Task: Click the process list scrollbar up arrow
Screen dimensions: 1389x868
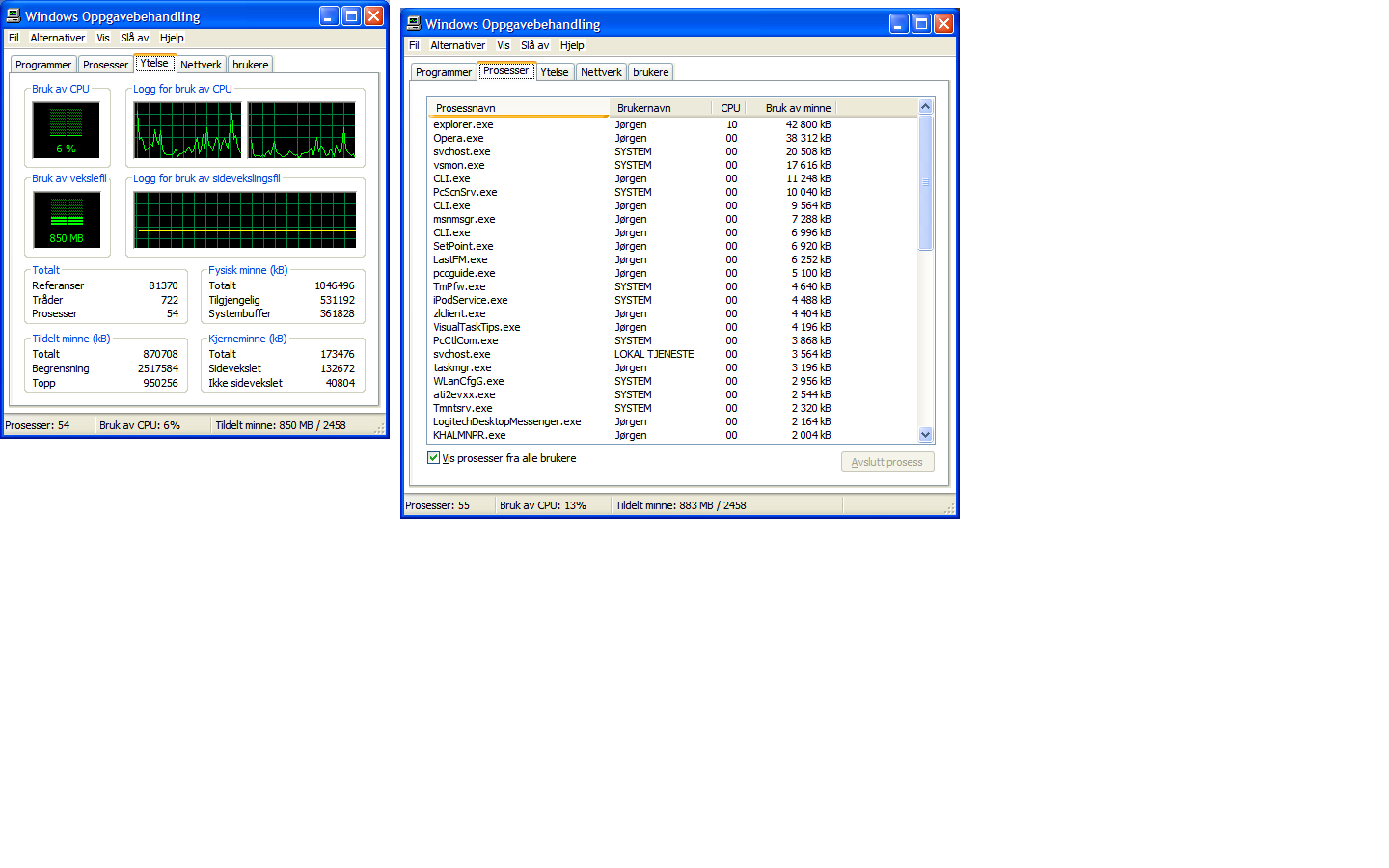Action: 926,107
